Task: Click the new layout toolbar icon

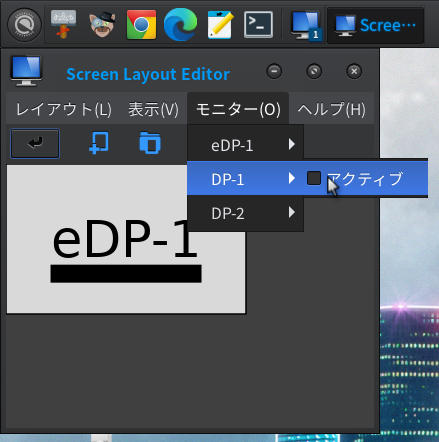Action: 99,143
